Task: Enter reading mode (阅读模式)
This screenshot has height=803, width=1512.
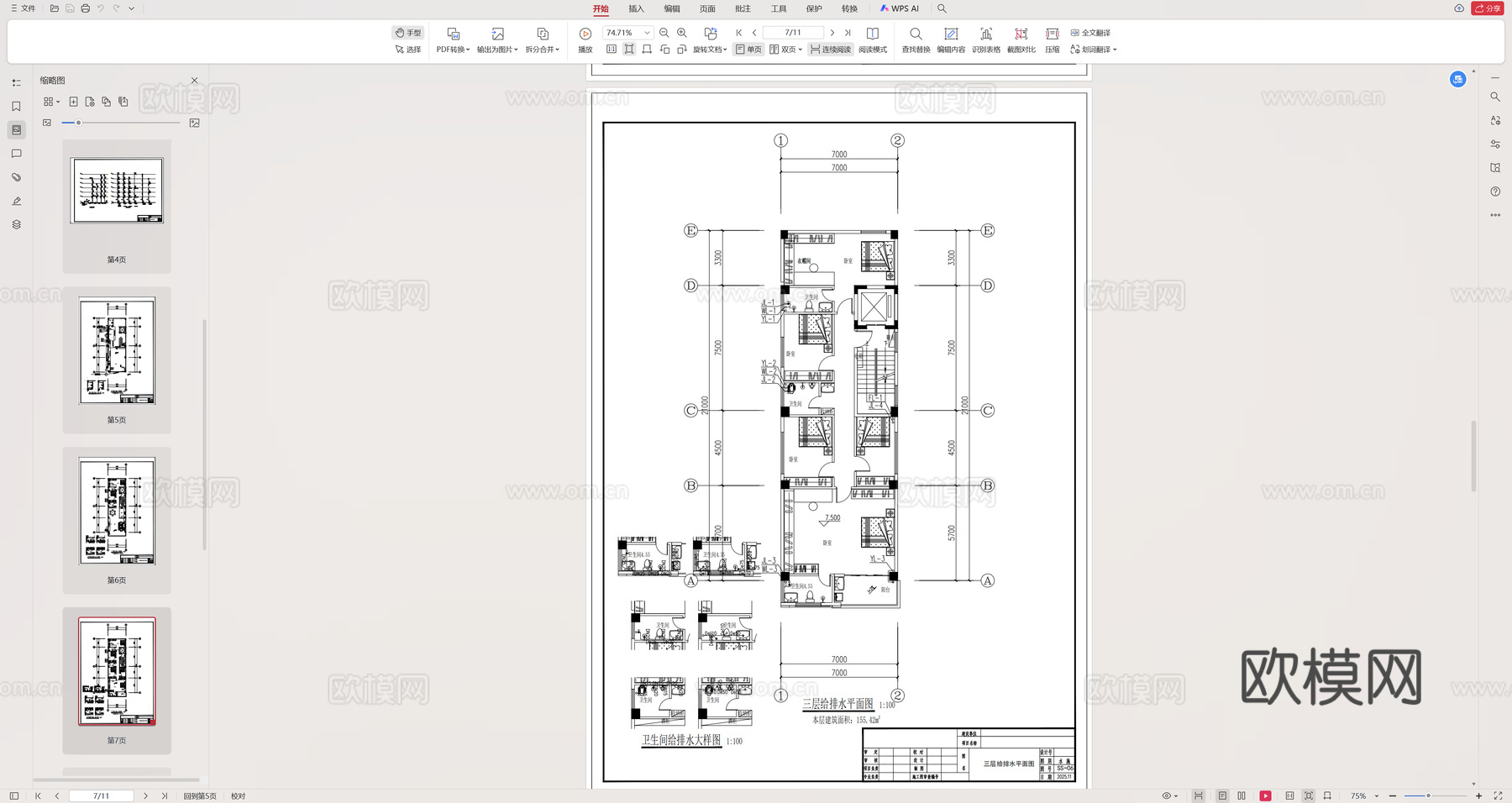Action: pos(873,40)
